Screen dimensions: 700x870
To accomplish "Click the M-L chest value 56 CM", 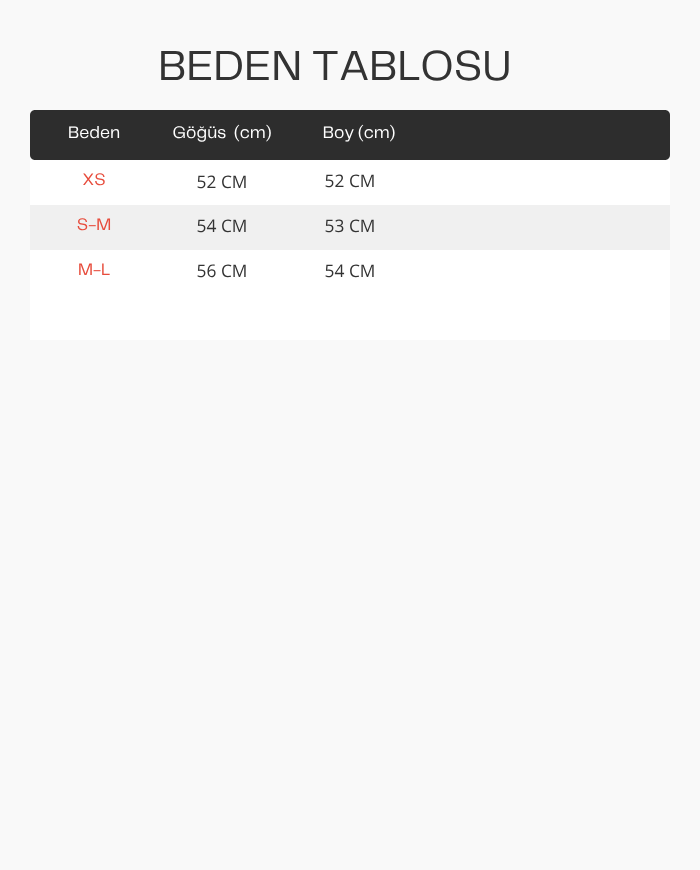I will coord(222,271).
